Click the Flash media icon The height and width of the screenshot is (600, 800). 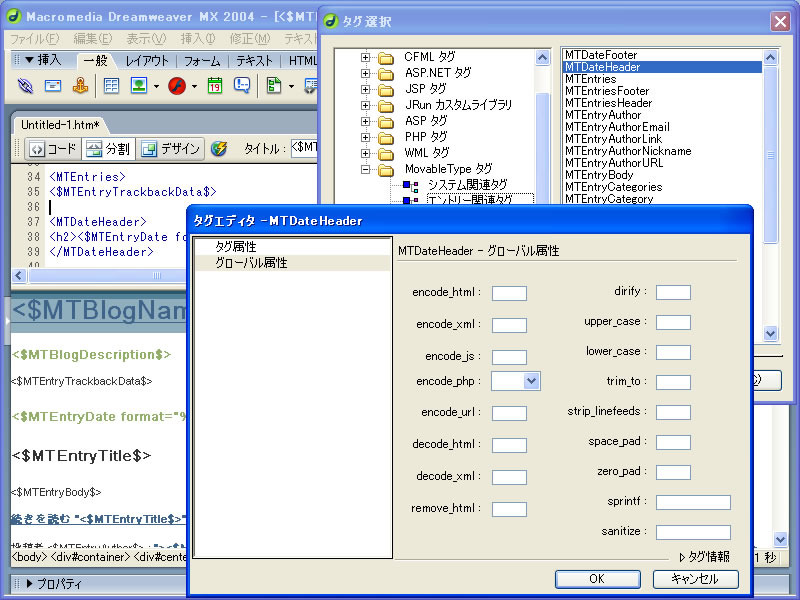177,87
